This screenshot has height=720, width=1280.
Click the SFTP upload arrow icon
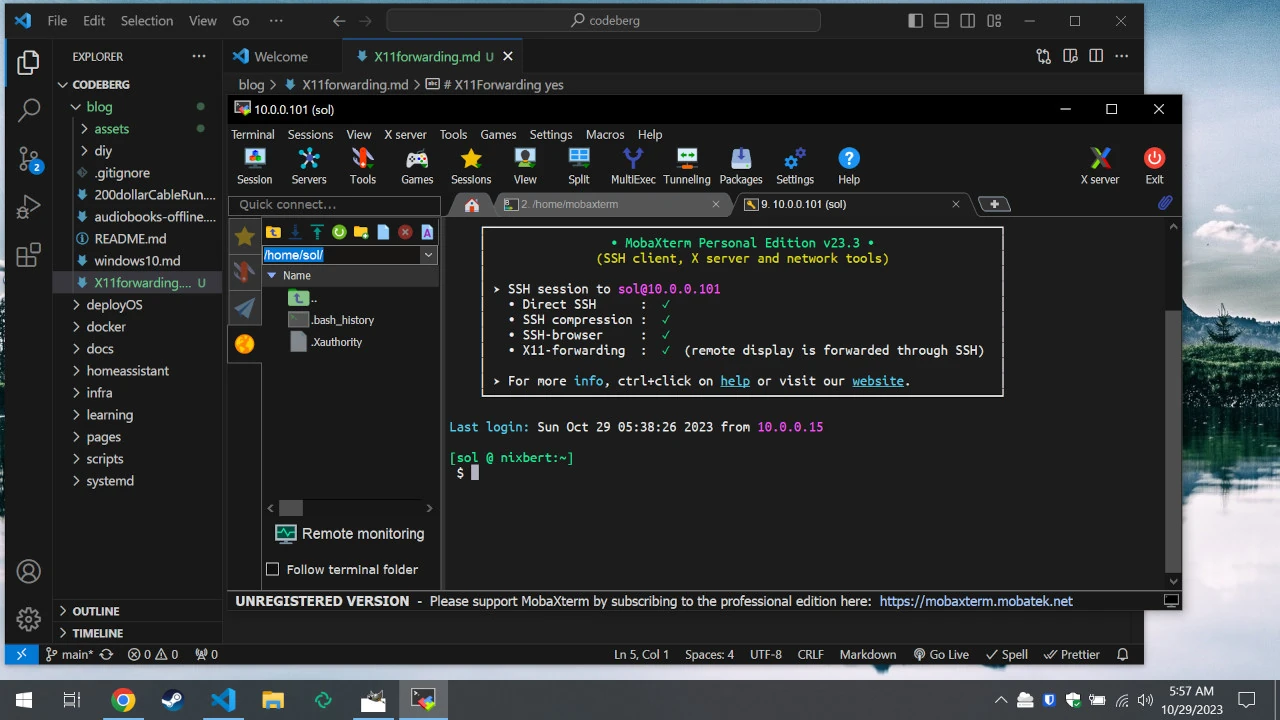pos(317,232)
